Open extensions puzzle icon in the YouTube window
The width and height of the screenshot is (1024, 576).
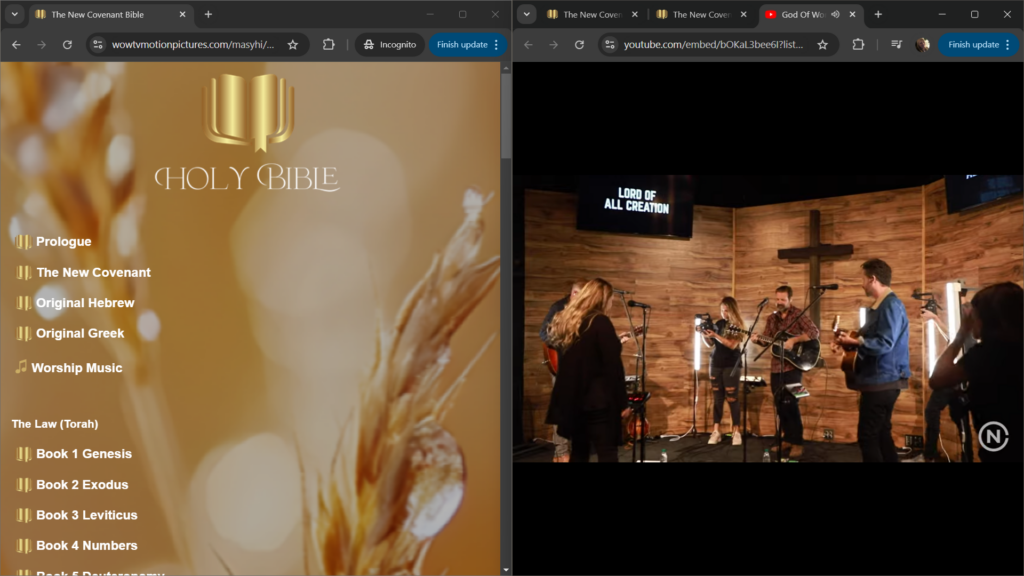coord(858,45)
